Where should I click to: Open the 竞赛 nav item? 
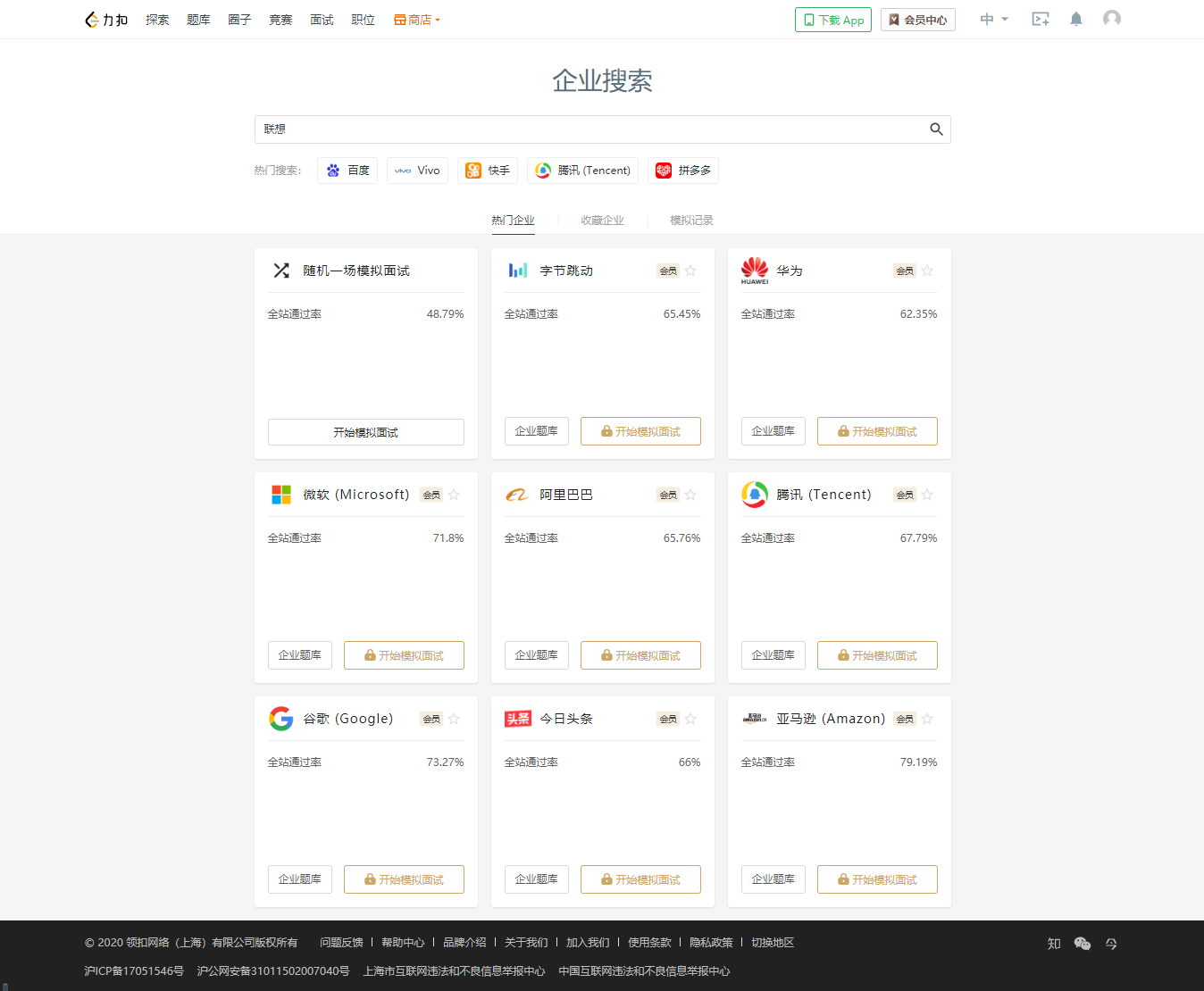[x=280, y=20]
